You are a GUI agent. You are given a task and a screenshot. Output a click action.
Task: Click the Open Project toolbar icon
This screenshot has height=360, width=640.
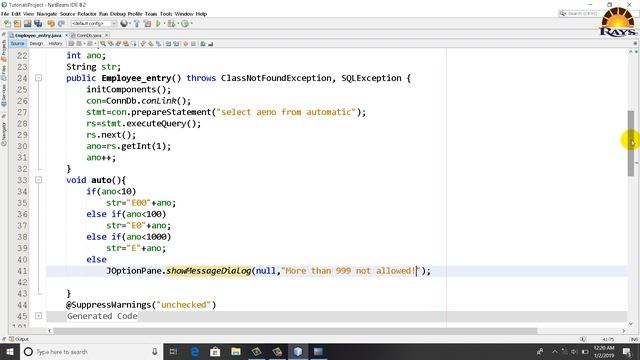(28, 24)
